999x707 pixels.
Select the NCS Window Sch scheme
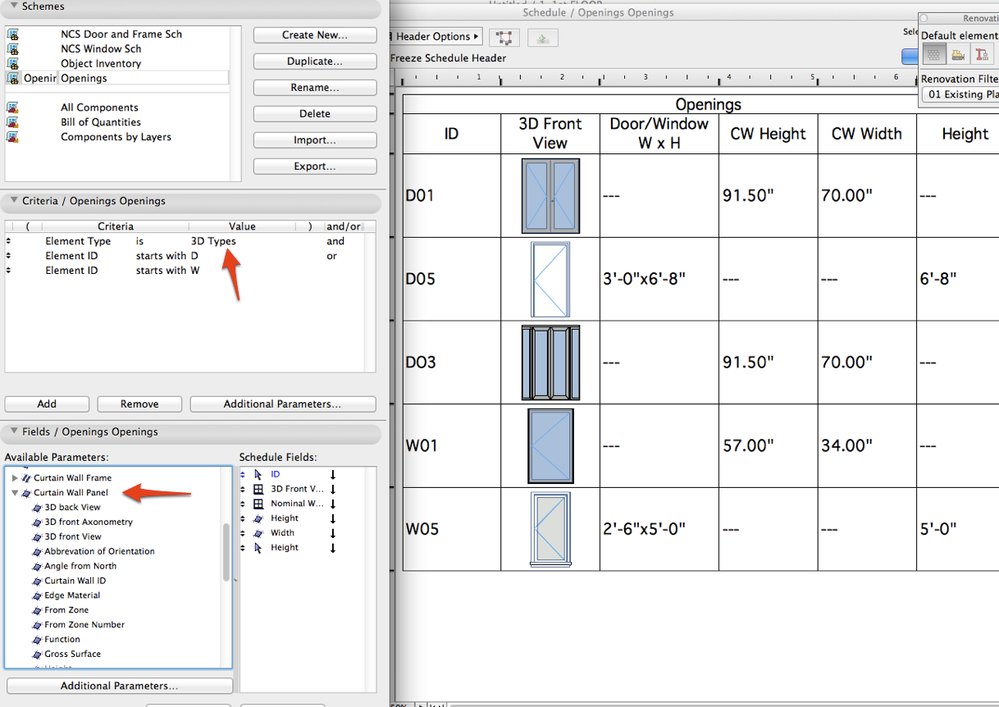[x=101, y=49]
